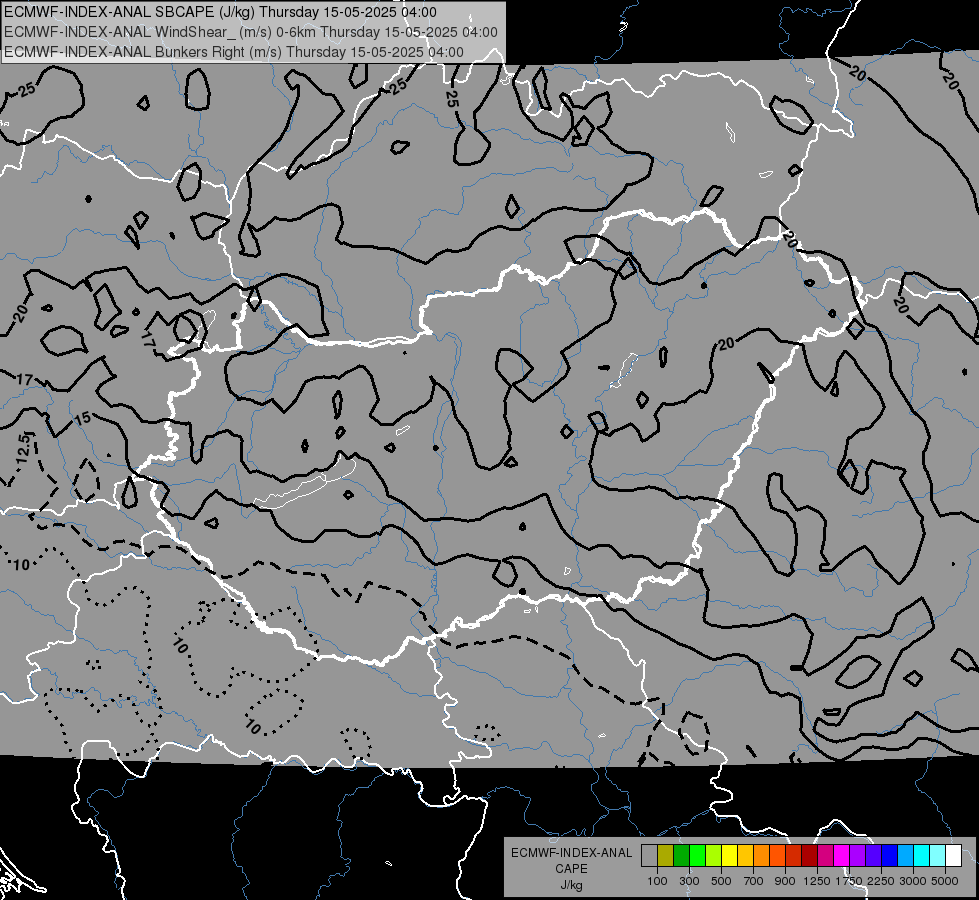Select the pure yellow legend swatch
Viewport: 979px width, 900px height.
click(x=729, y=856)
